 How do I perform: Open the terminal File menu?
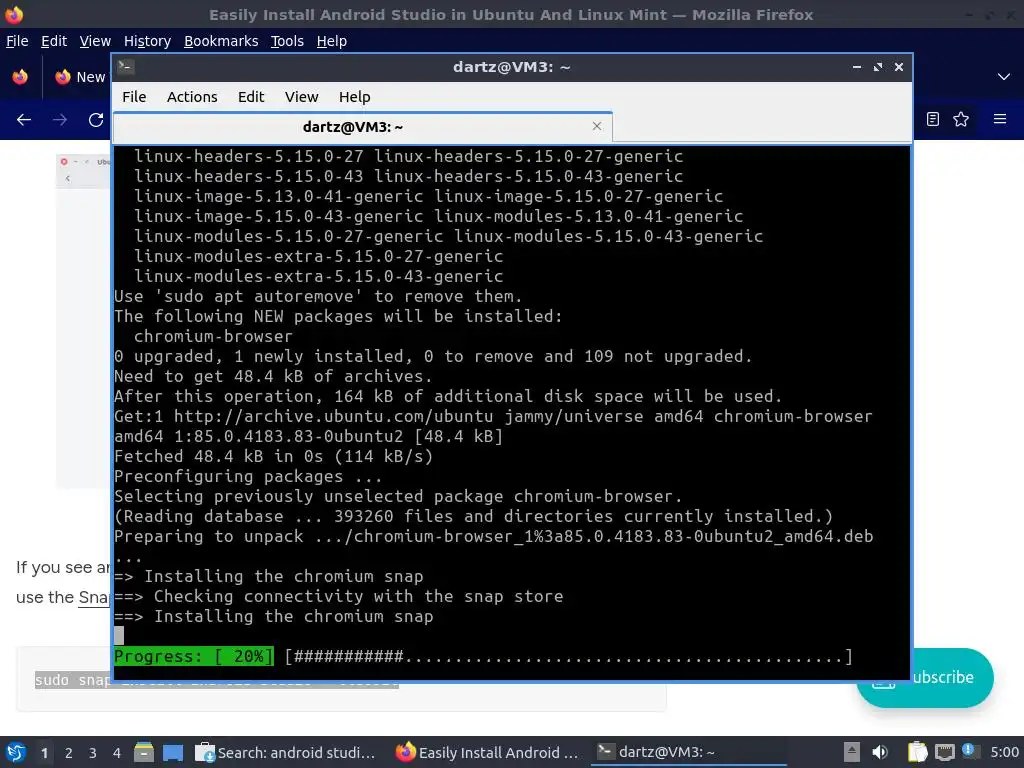tap(134, 97)
